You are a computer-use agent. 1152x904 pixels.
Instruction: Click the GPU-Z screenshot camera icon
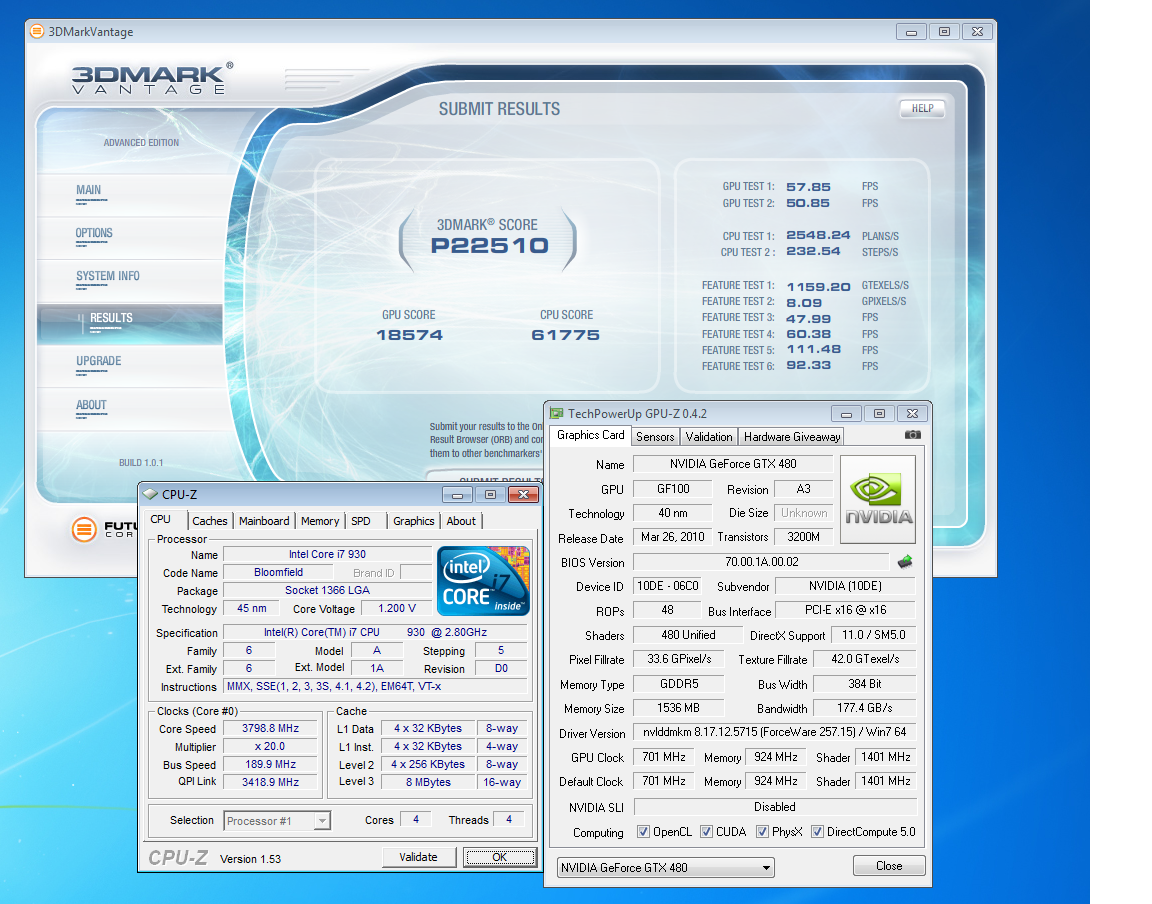(x=912, y=435)
